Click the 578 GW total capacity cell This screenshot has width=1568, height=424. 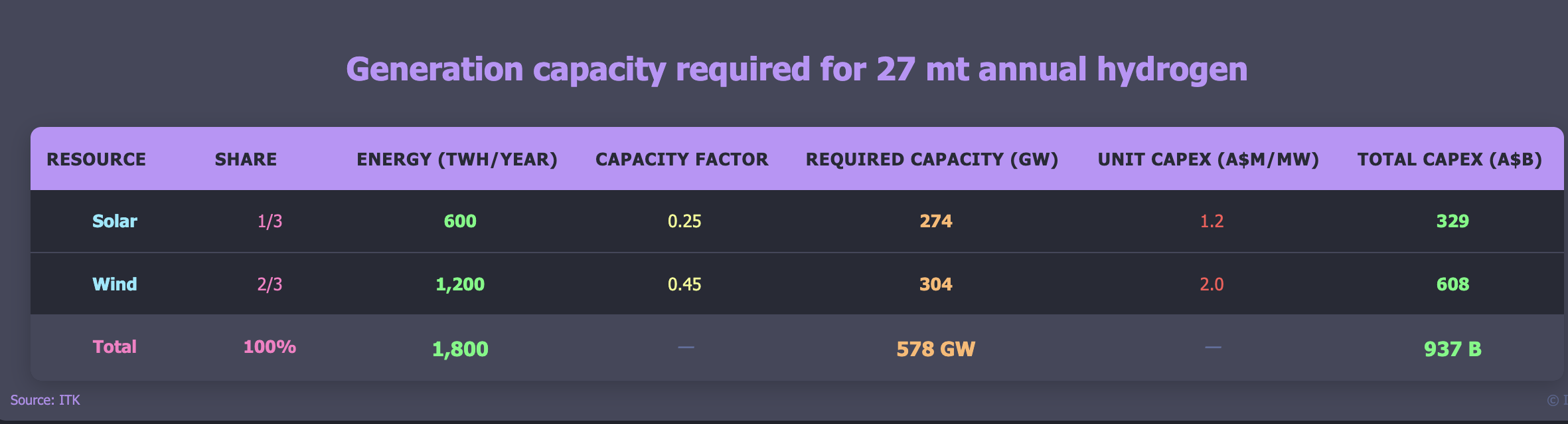point(935,349)
